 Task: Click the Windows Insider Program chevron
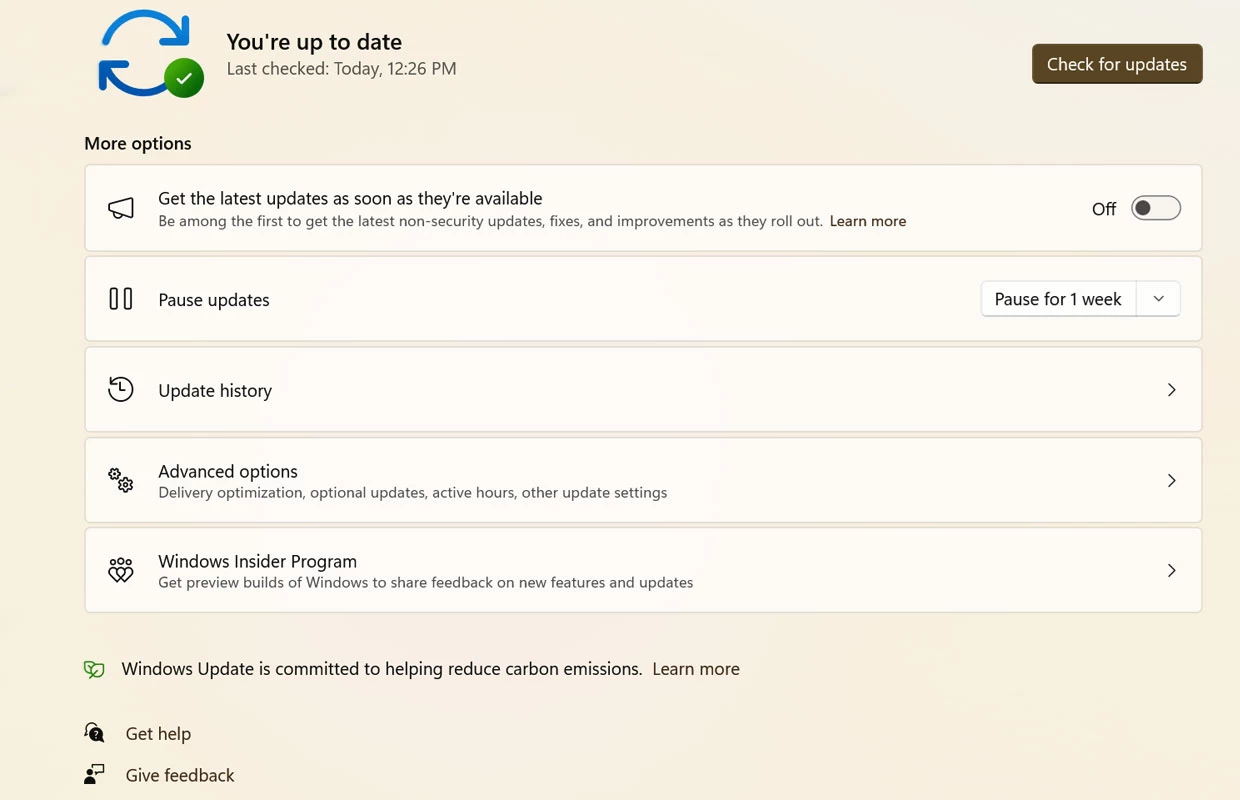[1172, 571]
